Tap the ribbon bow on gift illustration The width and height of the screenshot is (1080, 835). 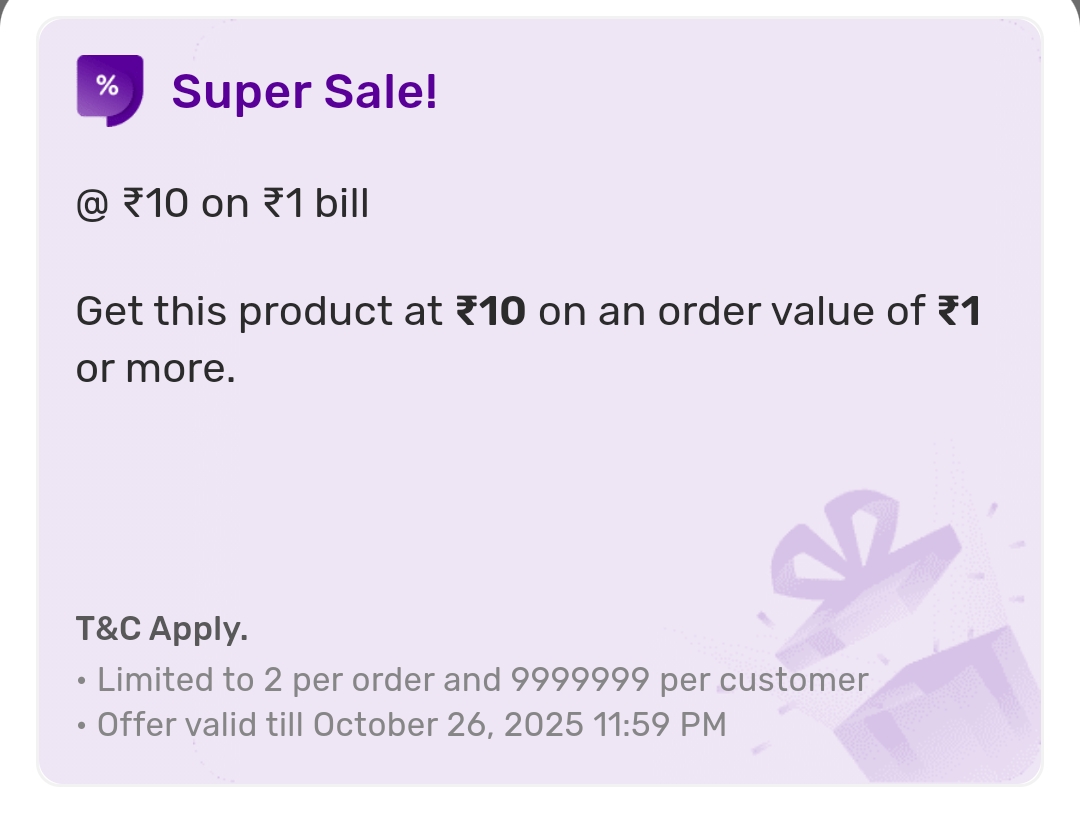pyautogui.click(x=835, y=535)
